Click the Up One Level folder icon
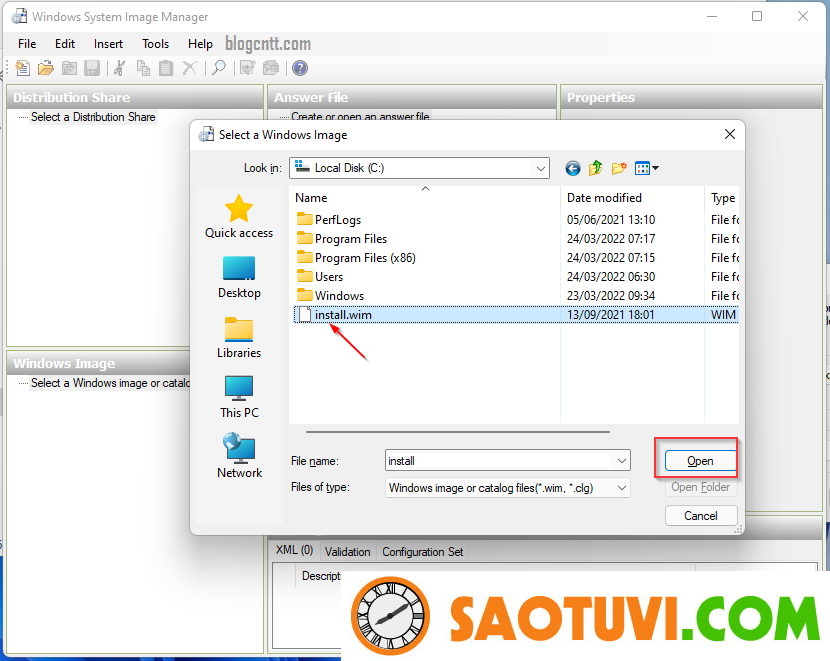This screenshot has width=830, height=661. coord(596,168)
